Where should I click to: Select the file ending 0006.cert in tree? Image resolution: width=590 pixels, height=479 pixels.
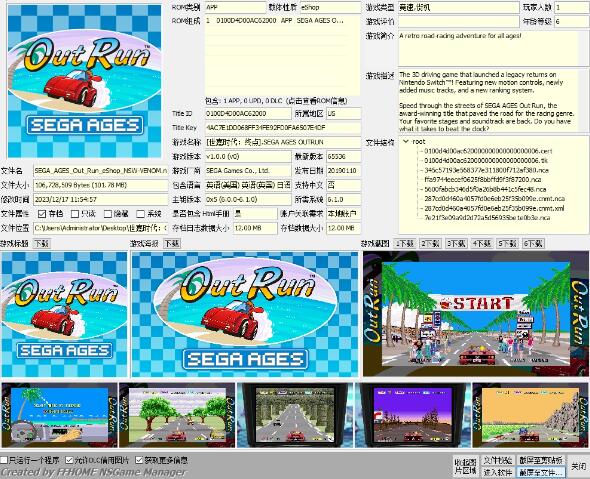point(488,151)
